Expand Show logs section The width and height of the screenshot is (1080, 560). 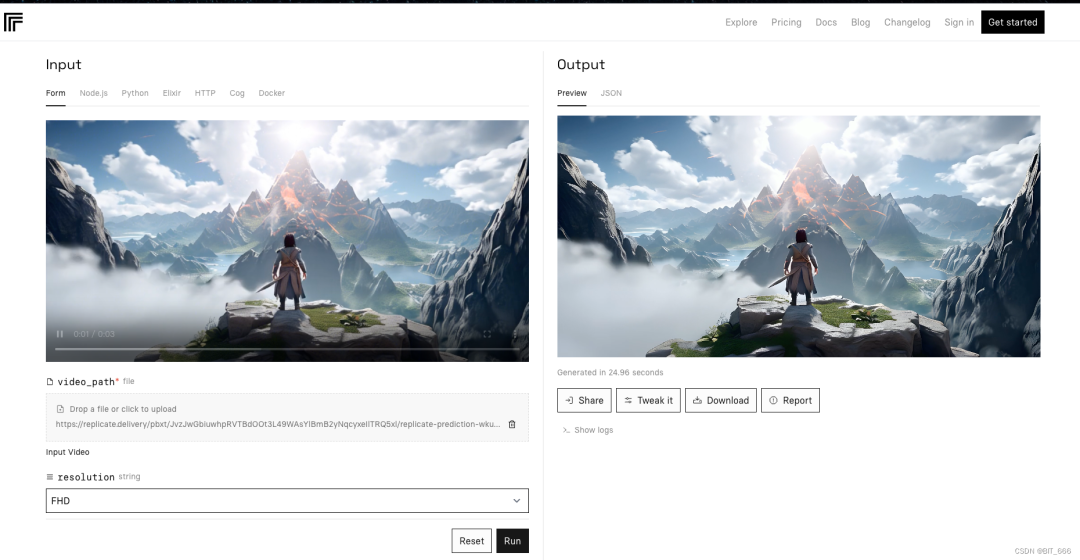[x=588, y=430]
